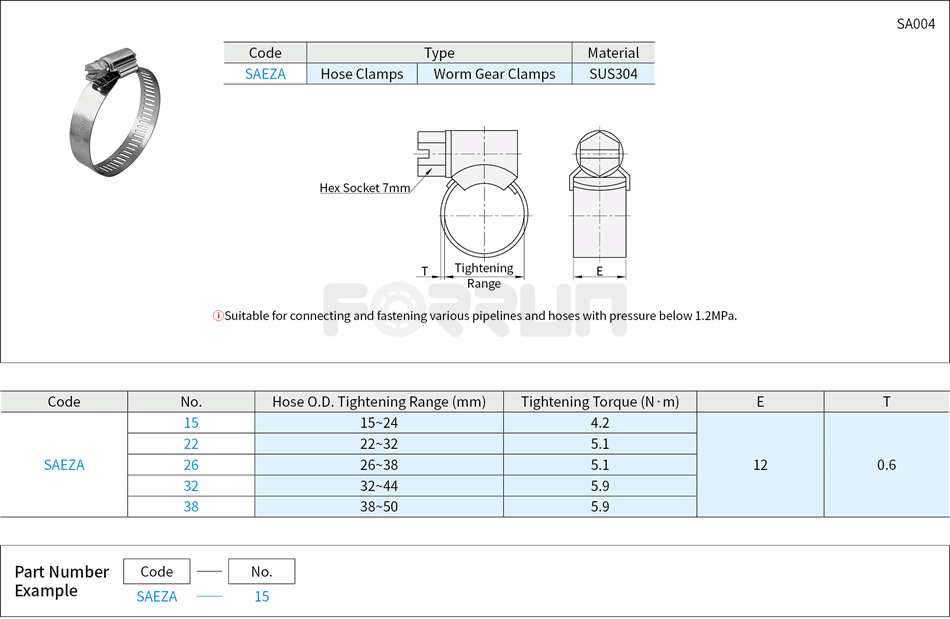
Task: Click the Hose Clamps type cell
Action: pyautogui.click(x=361, y=73)
